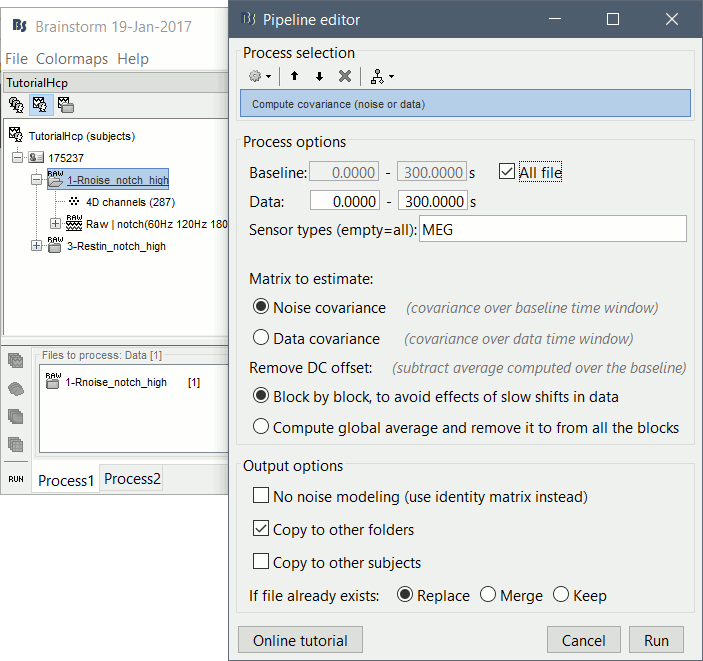Click the Run button
This screenshot has height=661, width=703.
(656, 640)
